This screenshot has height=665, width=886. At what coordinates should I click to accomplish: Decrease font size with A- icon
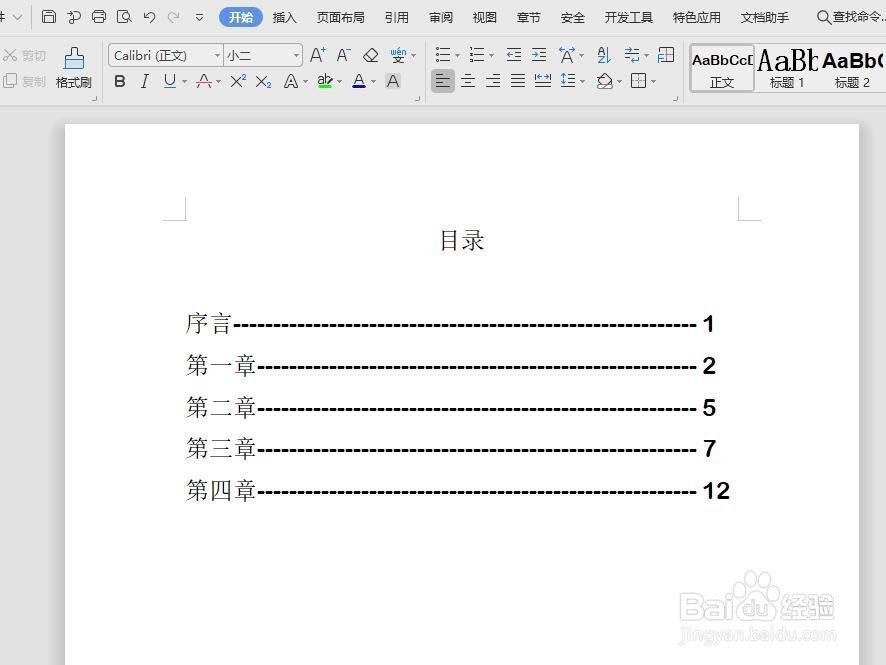(344, 55)
